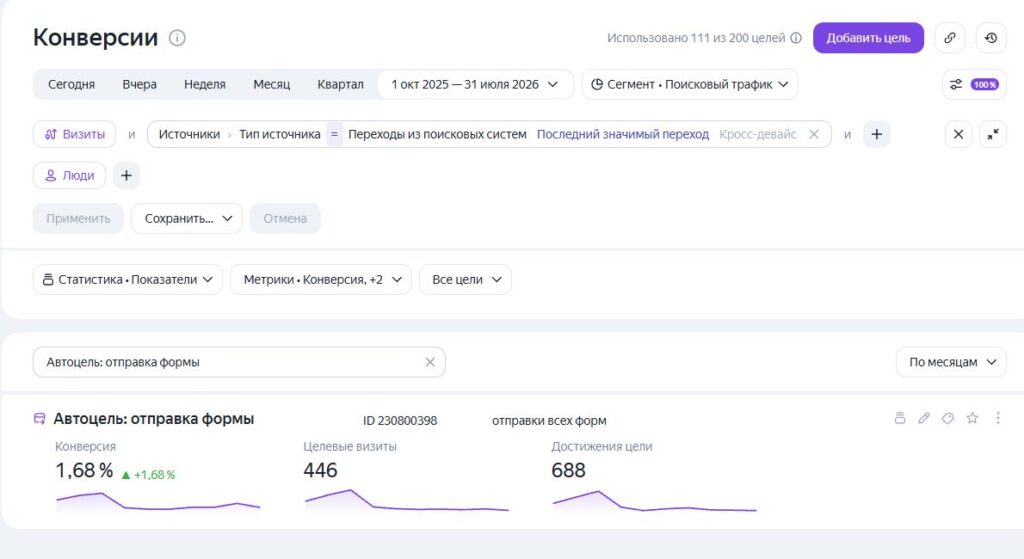Expand Статистика Показатели dropdown
The width and height of the screenshot is (1024, 559).
point(127,280)
